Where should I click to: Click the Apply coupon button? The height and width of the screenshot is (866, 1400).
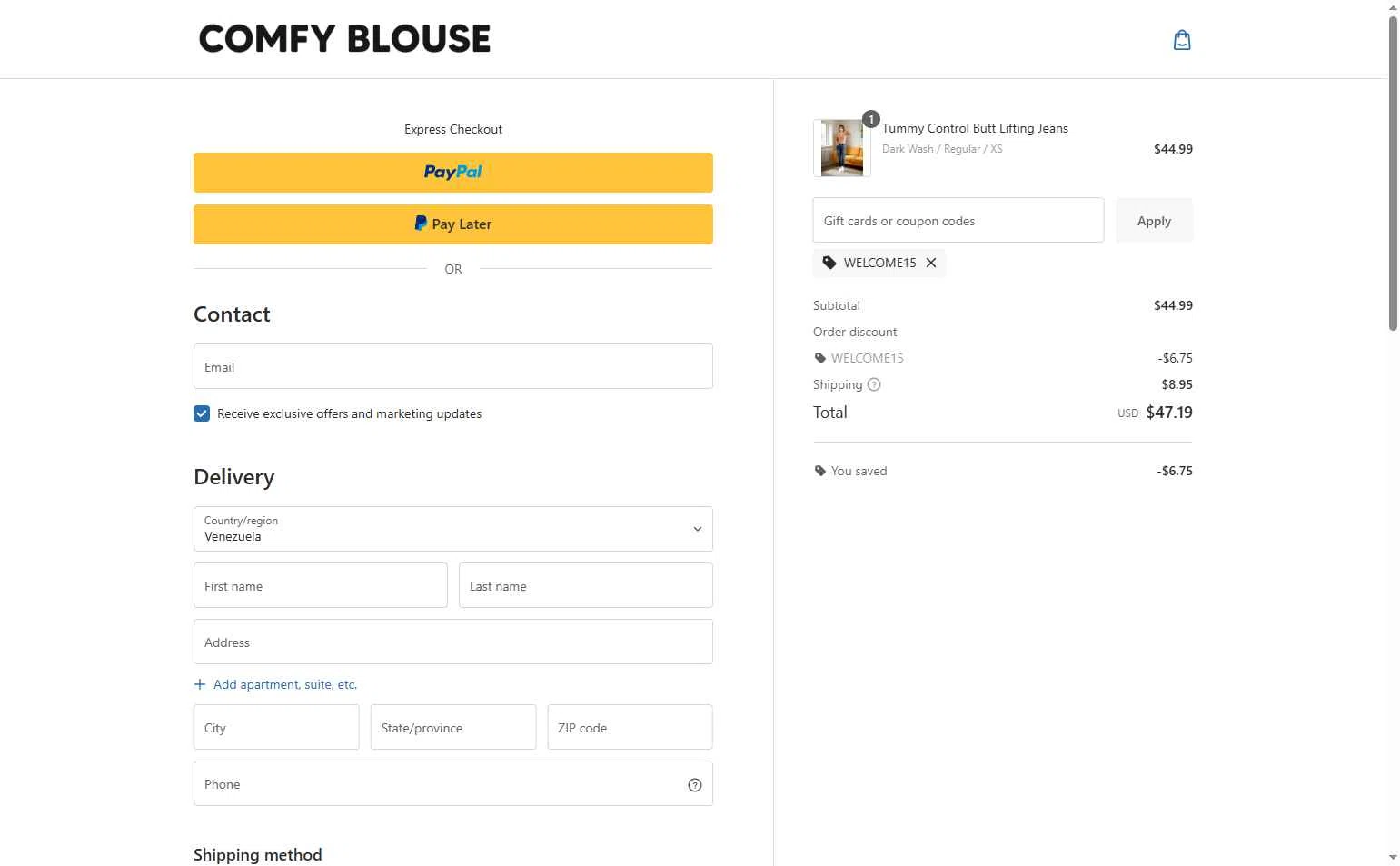pos(1154,221)
